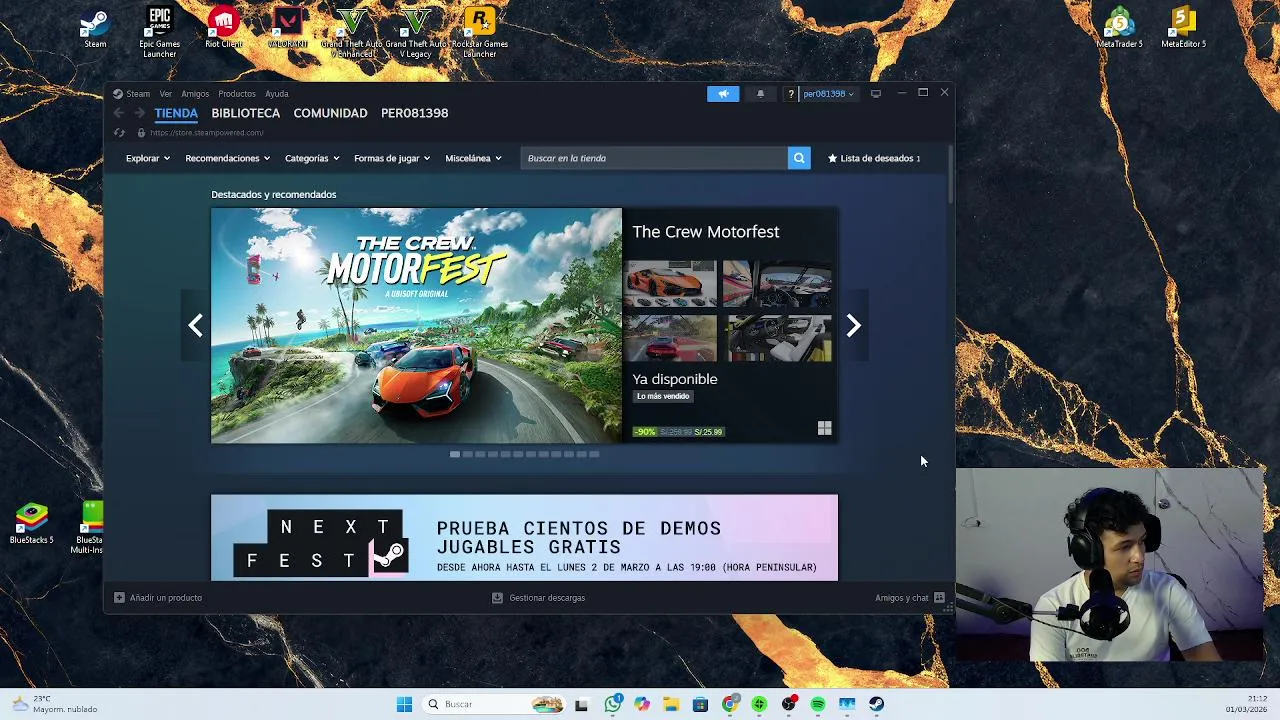Open the Amigos menu
The height and width of the screenshot is (720, 1280).
[x=195, y=94]
